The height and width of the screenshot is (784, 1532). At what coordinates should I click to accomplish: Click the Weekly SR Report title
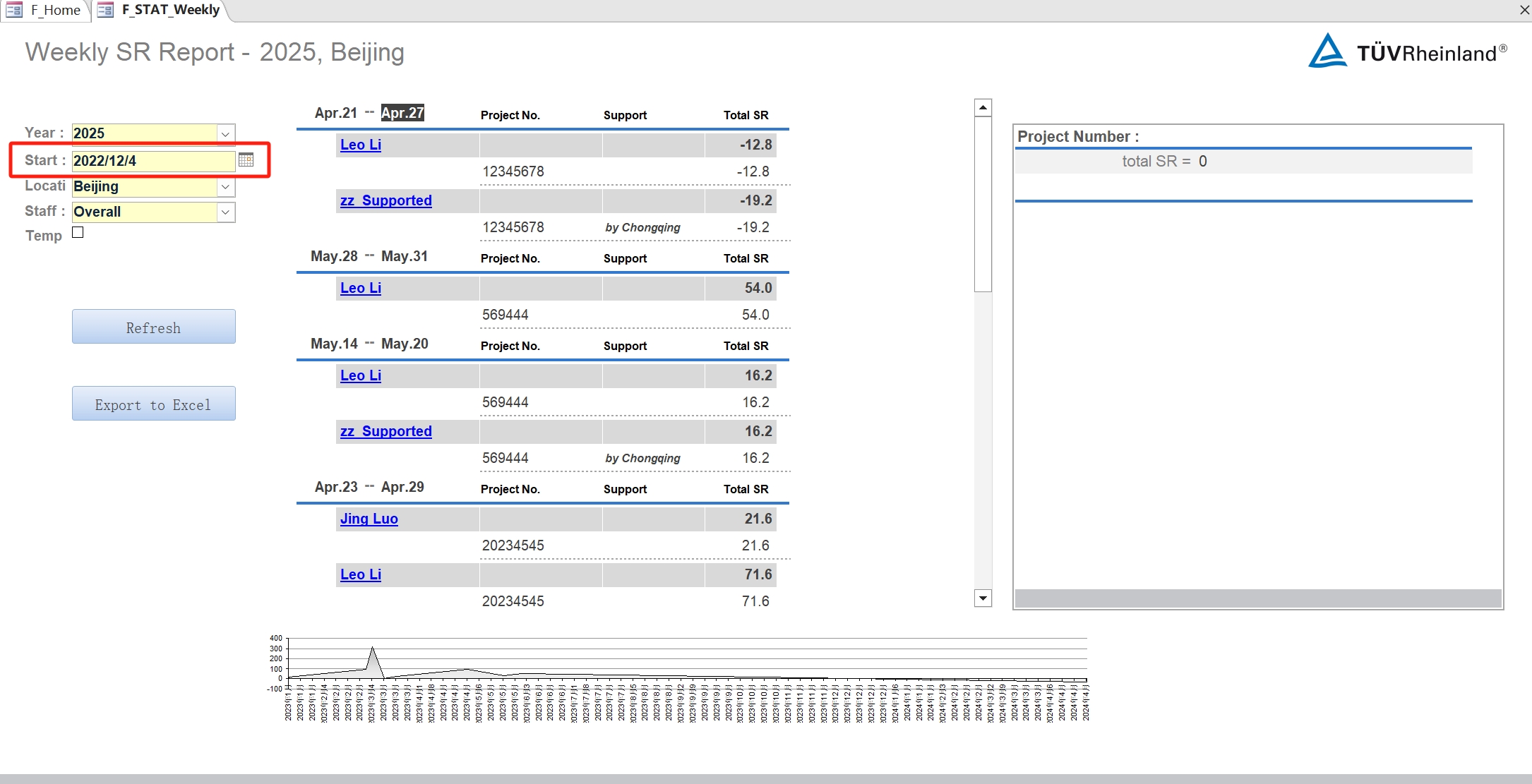[x=215, y=52]
